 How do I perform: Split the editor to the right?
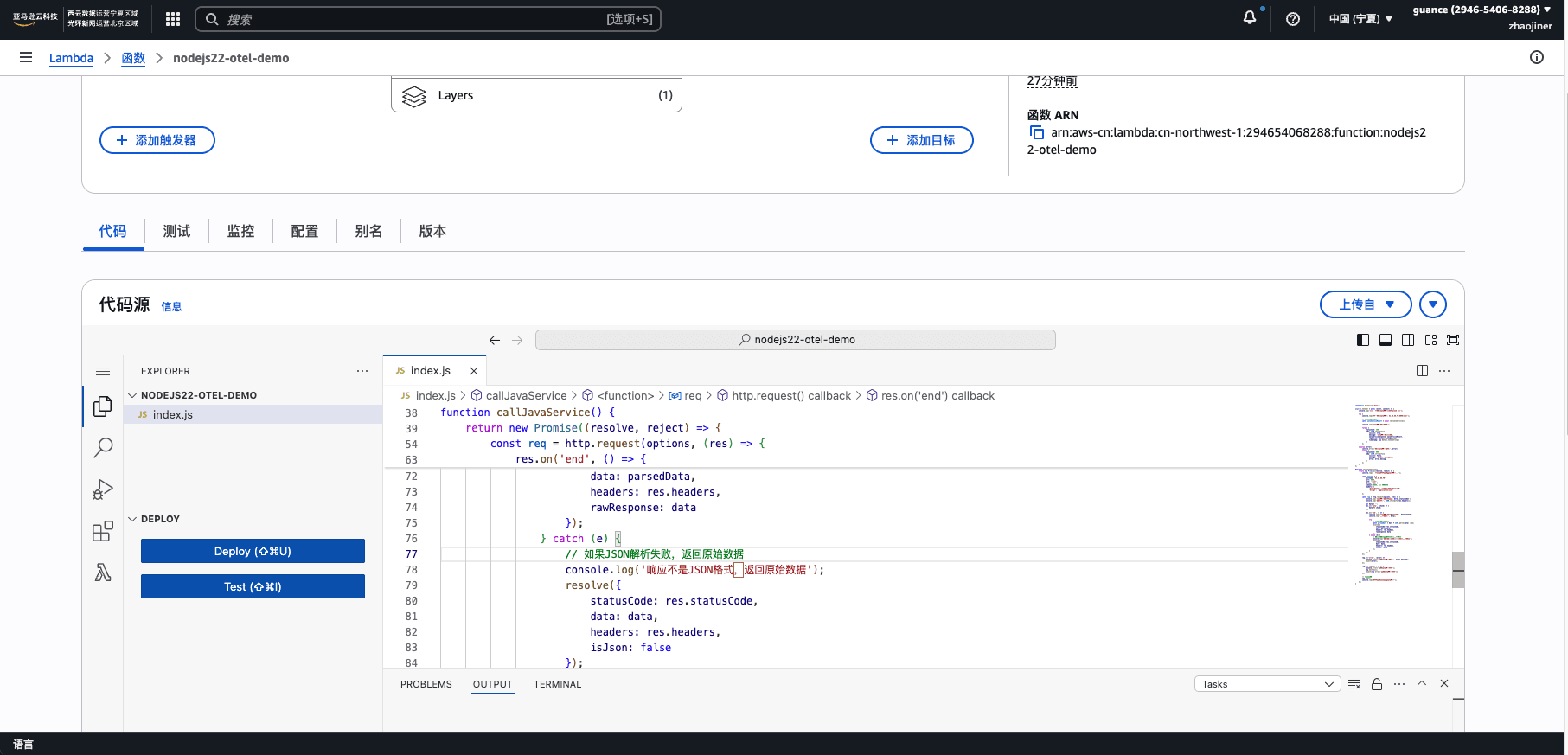point(1422,371)
